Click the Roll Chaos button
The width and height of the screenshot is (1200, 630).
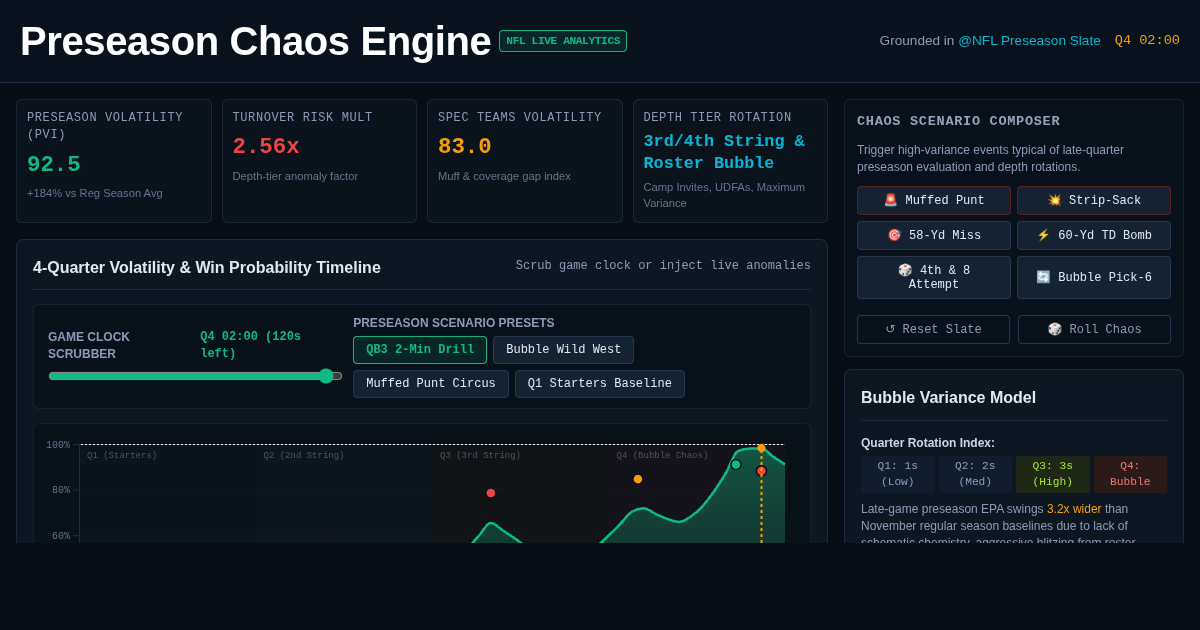click(1094, 330)
